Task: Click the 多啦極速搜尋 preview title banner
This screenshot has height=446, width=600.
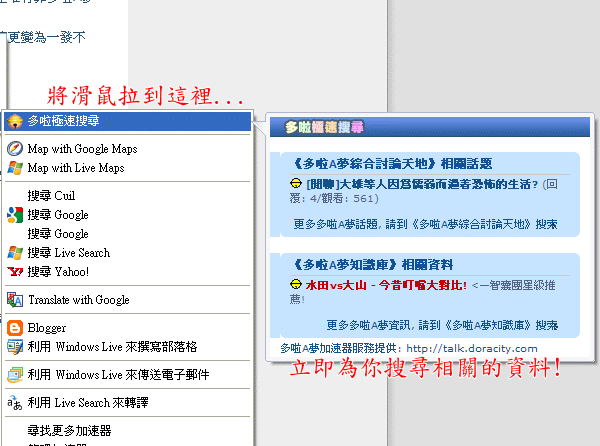Action: (430, 127)
